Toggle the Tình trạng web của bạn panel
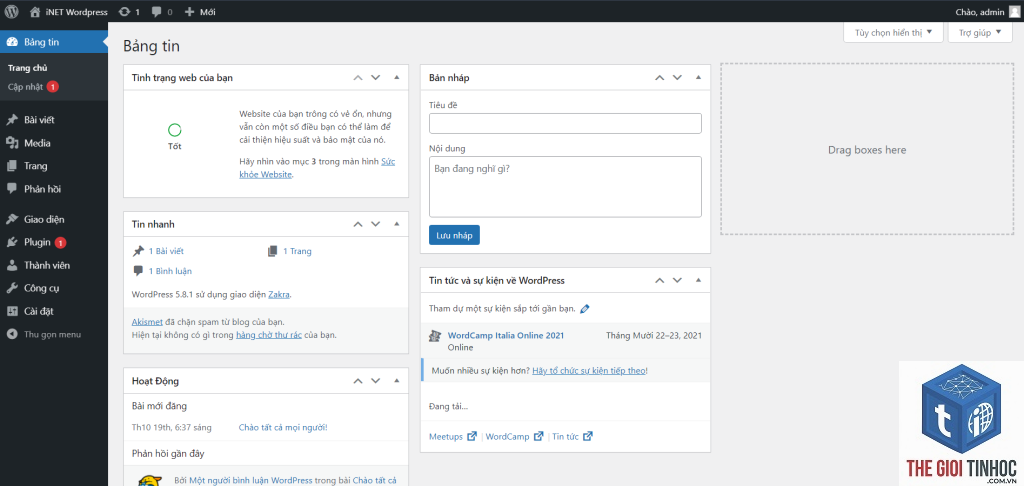Viewport: 1024px width, 486px height. (396, 77)
